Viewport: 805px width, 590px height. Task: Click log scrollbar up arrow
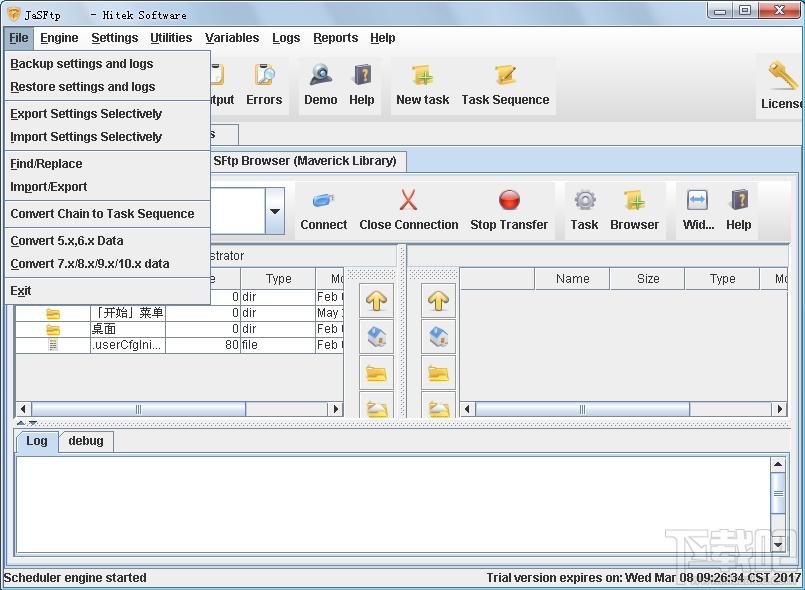coord(778,465)
